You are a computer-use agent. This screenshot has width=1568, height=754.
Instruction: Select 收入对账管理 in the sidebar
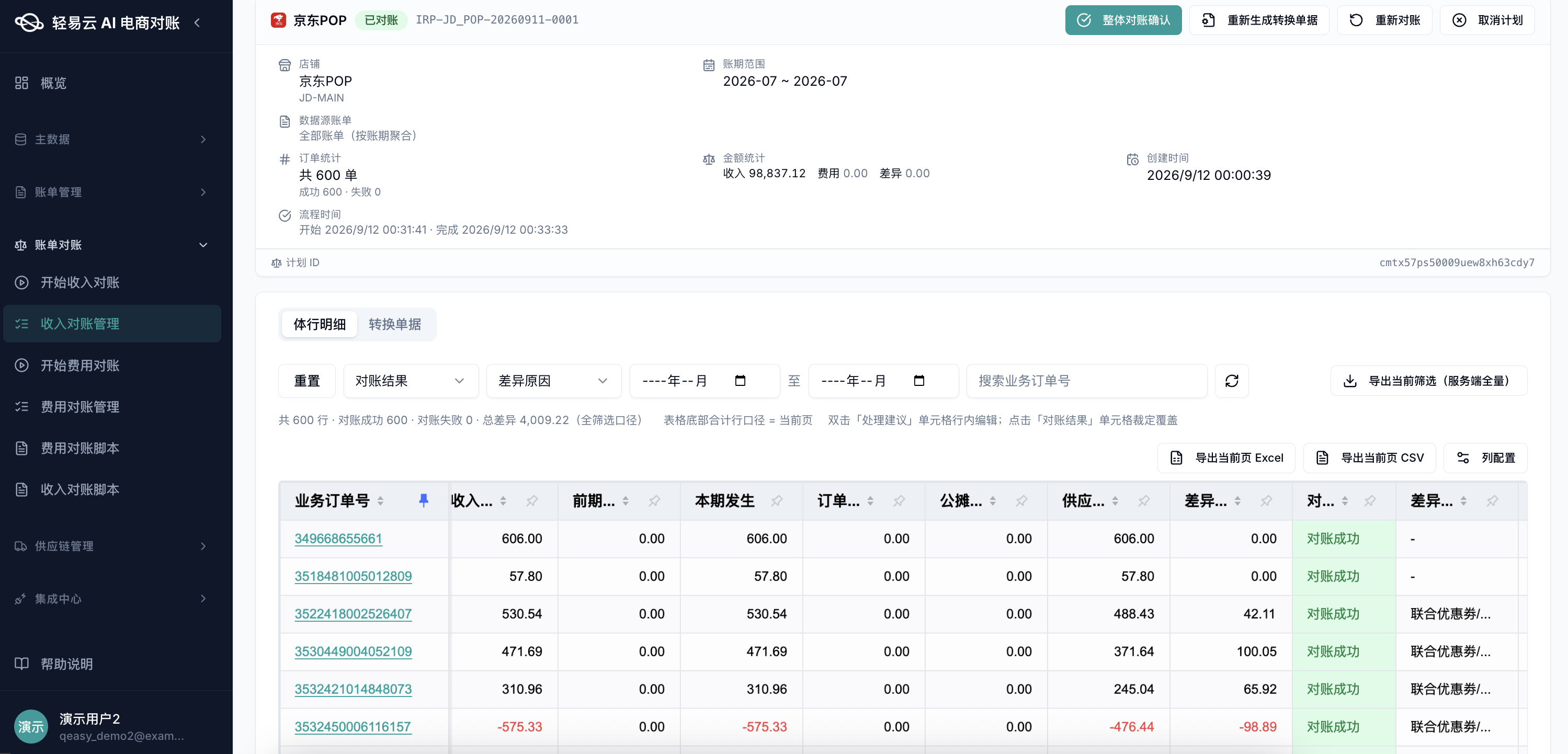tap(112, 324)
